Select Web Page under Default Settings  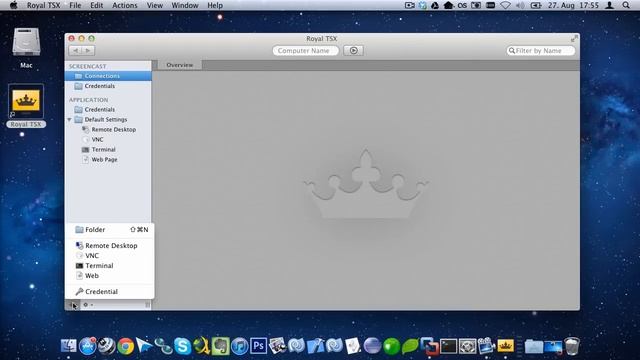pos(108,160)
